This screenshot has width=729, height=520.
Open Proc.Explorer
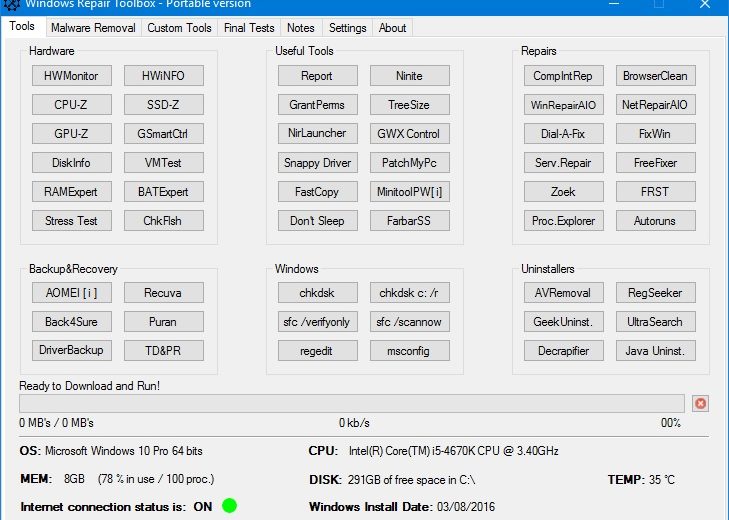(x=563, y=220)
